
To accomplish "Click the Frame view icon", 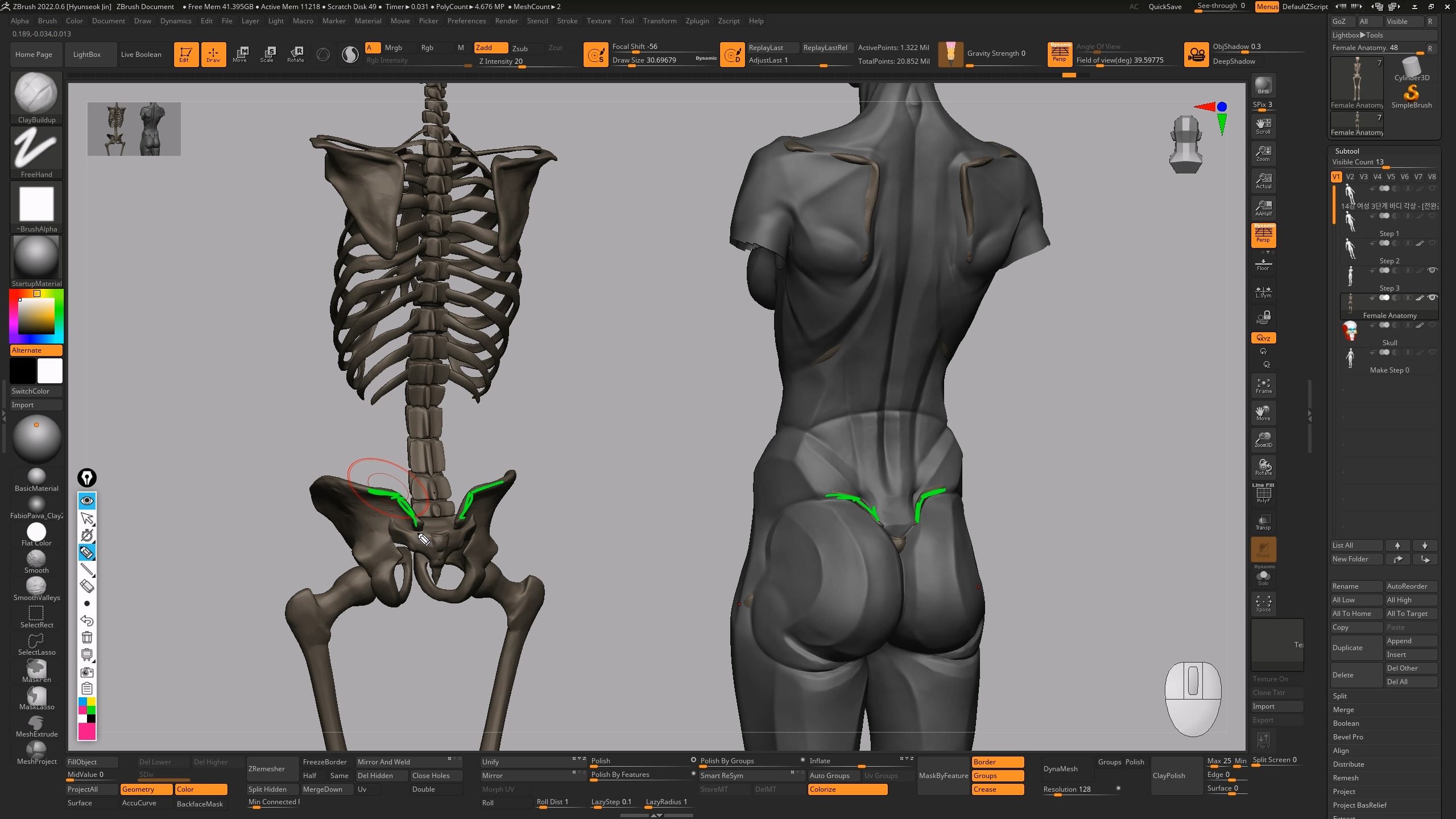I will [x=1263, y=386].
